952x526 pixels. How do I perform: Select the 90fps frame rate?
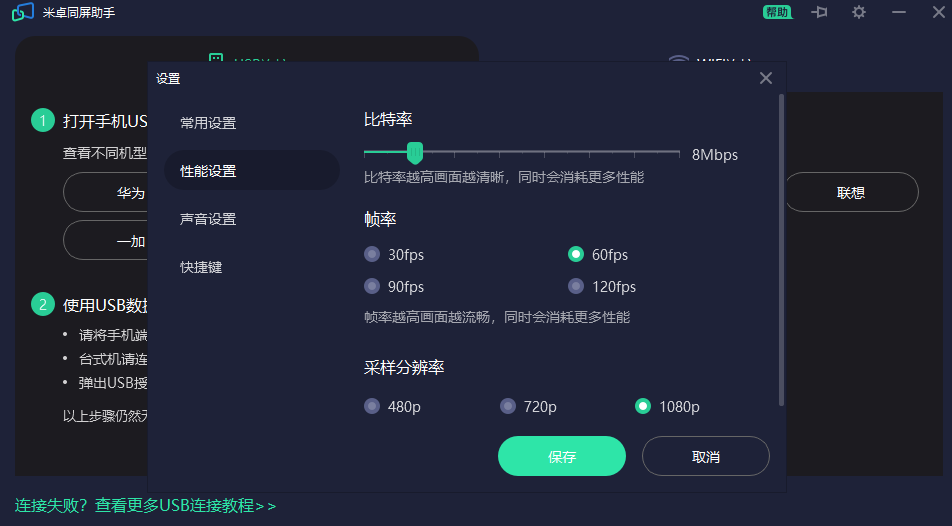click(372, 287)
